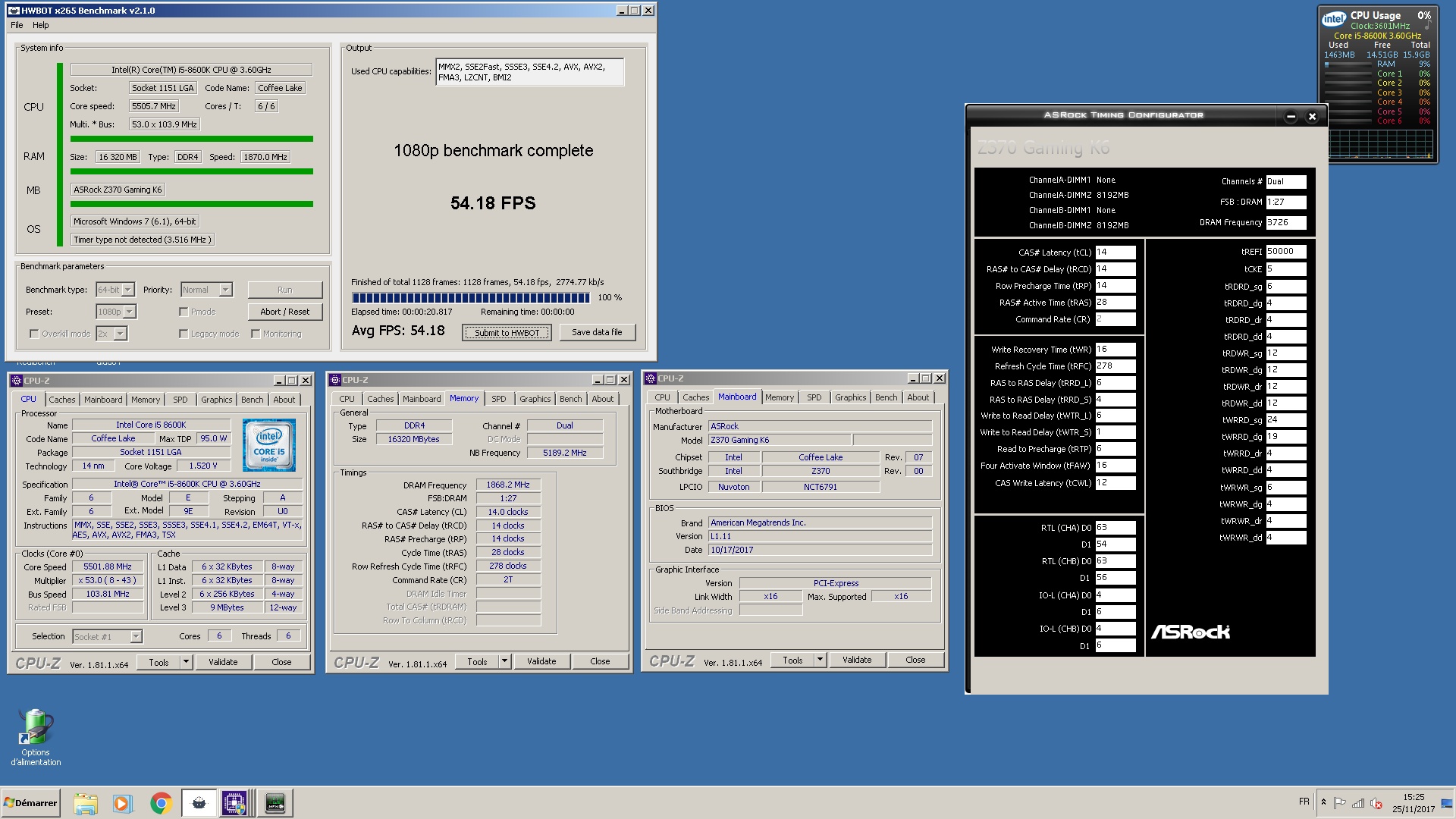Open About tab in CPU-Z Memory window
The height and width of the screenshot is (819, 1456).
click(603, 399)
